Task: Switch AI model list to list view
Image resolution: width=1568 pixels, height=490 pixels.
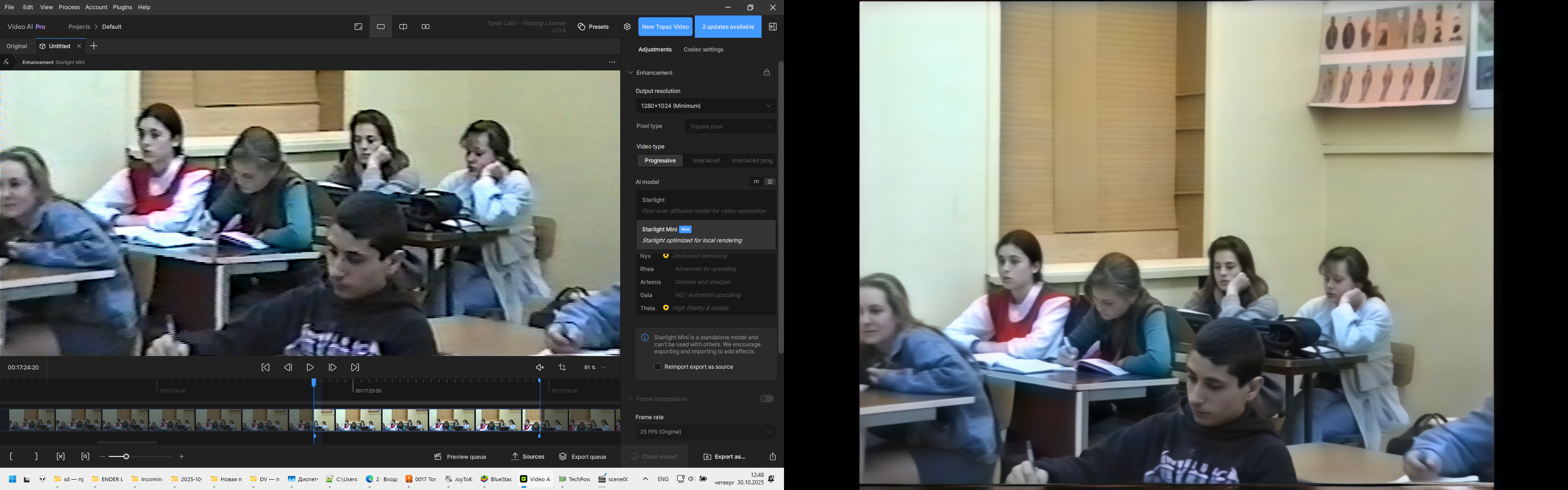Action: coord(770,182)
